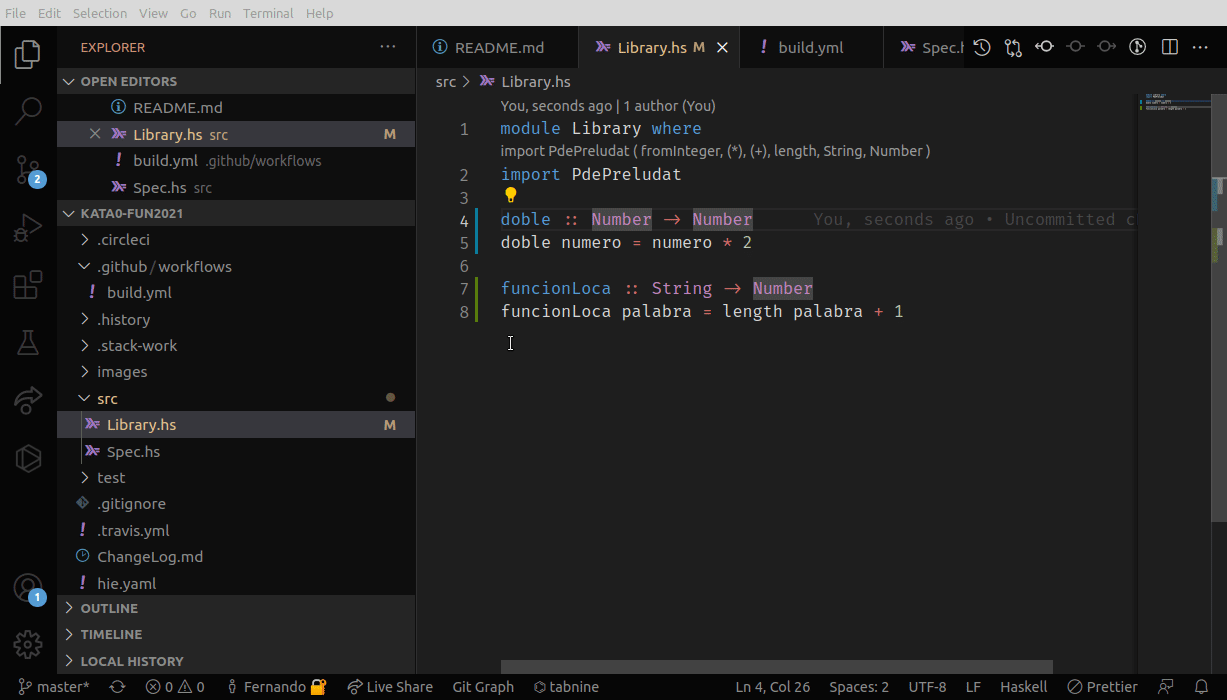The width and height of the screenshot is (1227, 700).
Task: Open the Search view in activity bar
Action: (x=28, y=111)
